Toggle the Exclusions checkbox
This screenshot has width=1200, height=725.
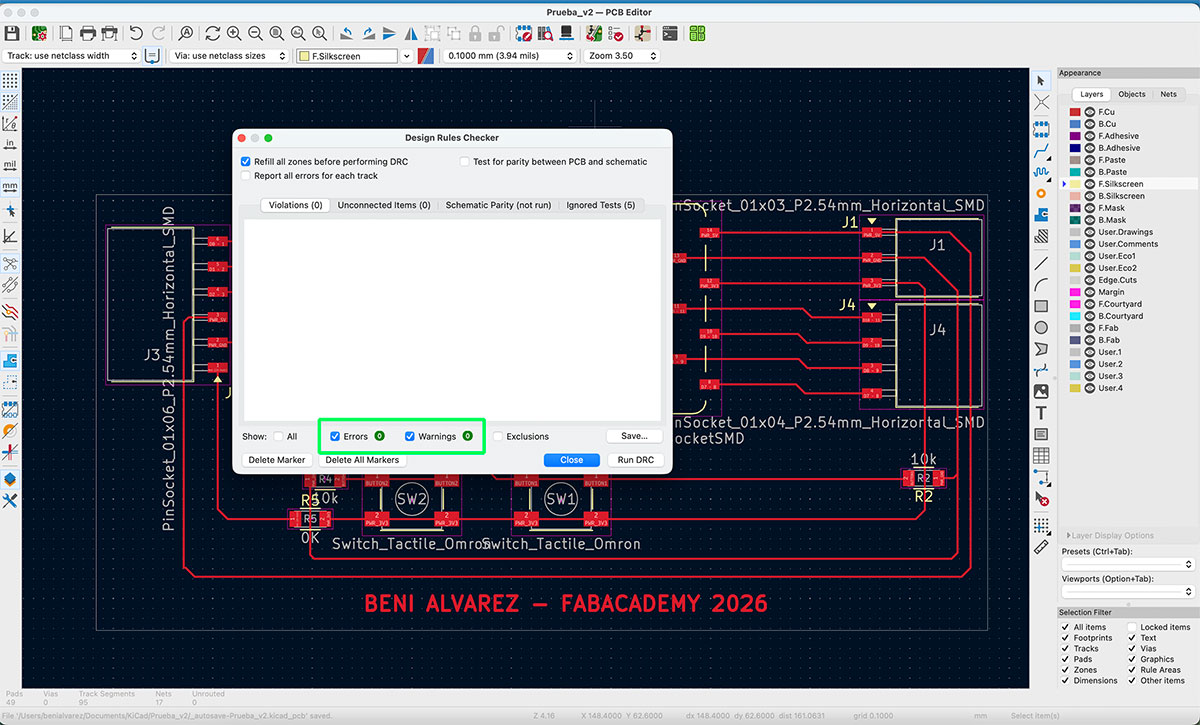497,436
